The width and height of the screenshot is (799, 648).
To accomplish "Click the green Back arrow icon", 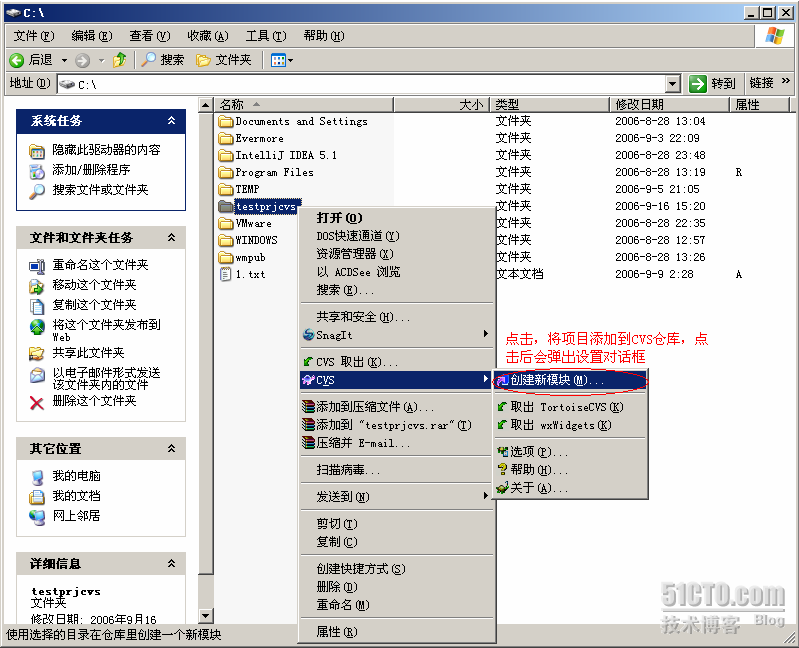I will [16, 61].
